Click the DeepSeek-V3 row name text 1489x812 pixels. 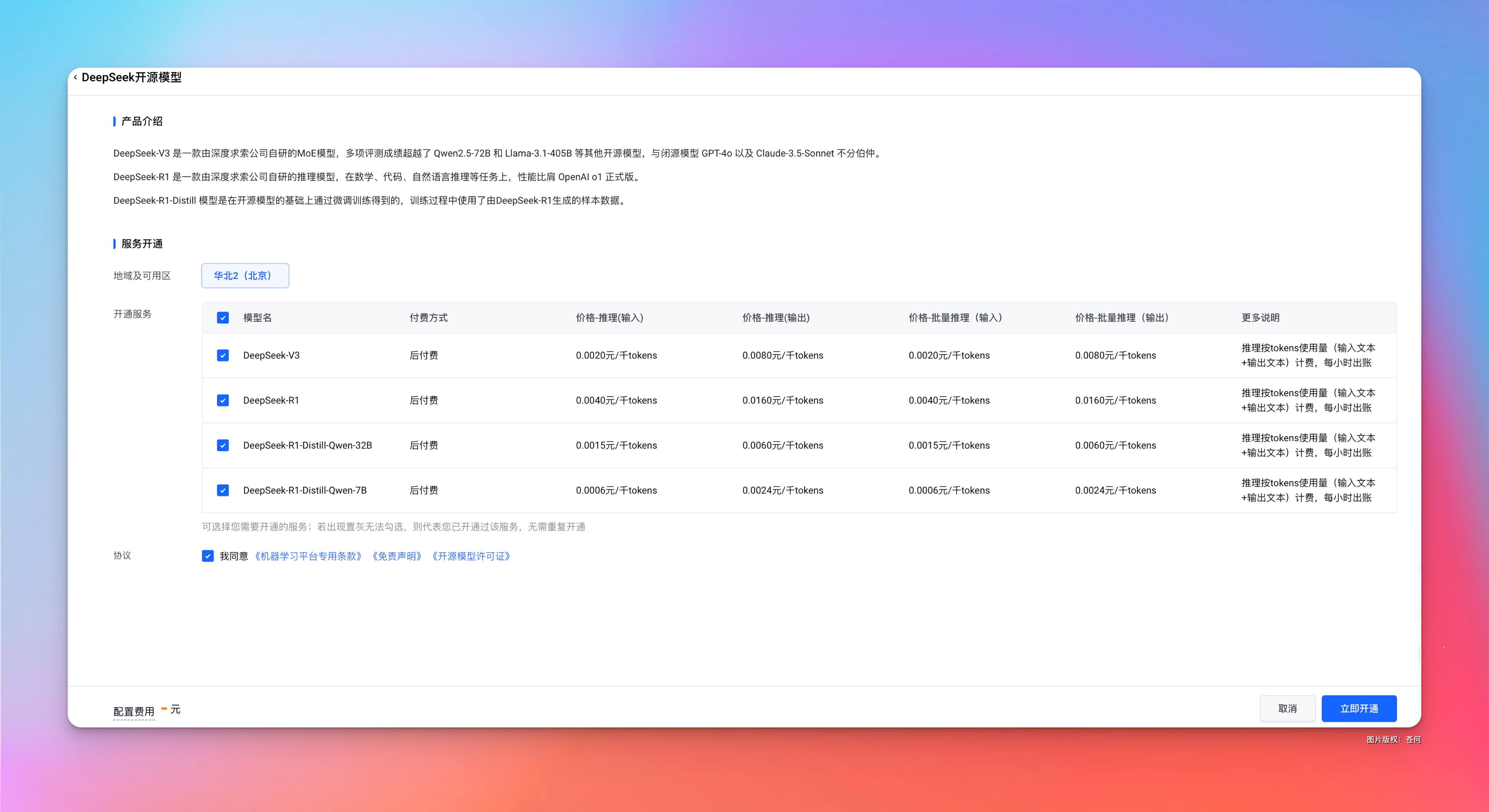[x=271, y=356]
